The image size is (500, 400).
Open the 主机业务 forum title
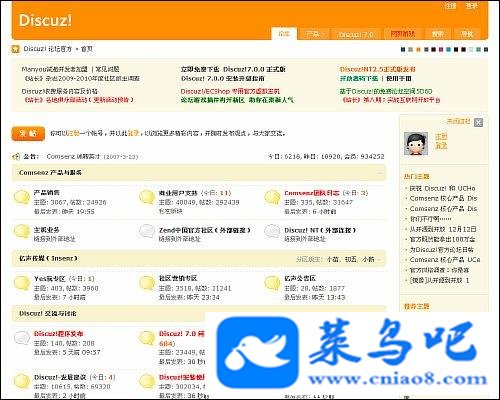[x=47, y=230]
